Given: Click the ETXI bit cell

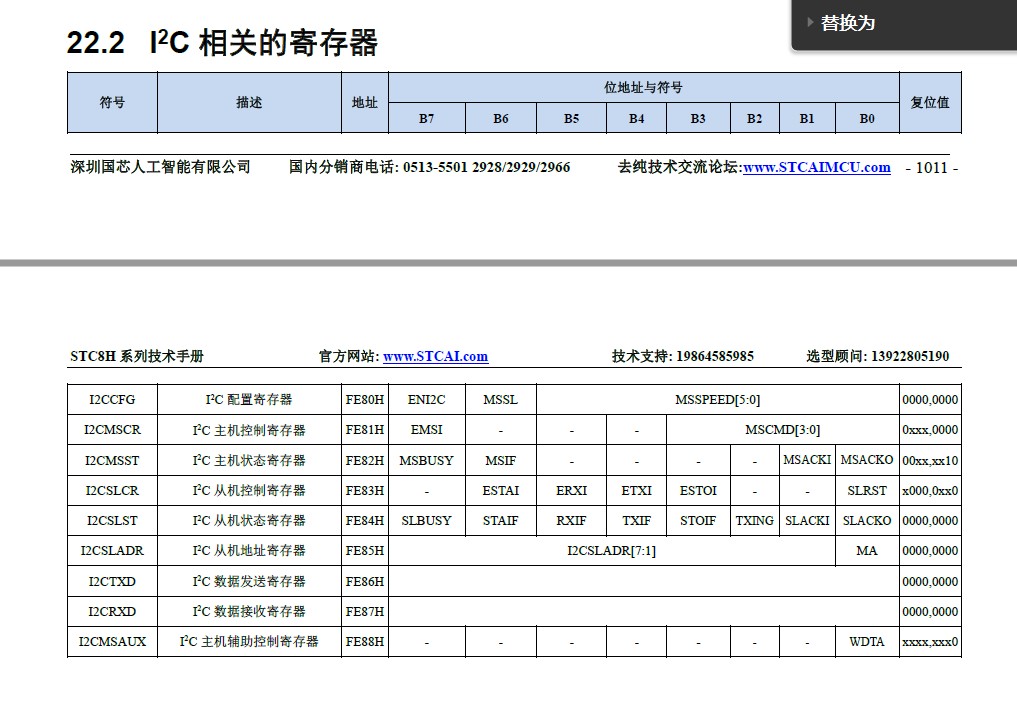Looking at the screenshot, I should pos(636,490).
